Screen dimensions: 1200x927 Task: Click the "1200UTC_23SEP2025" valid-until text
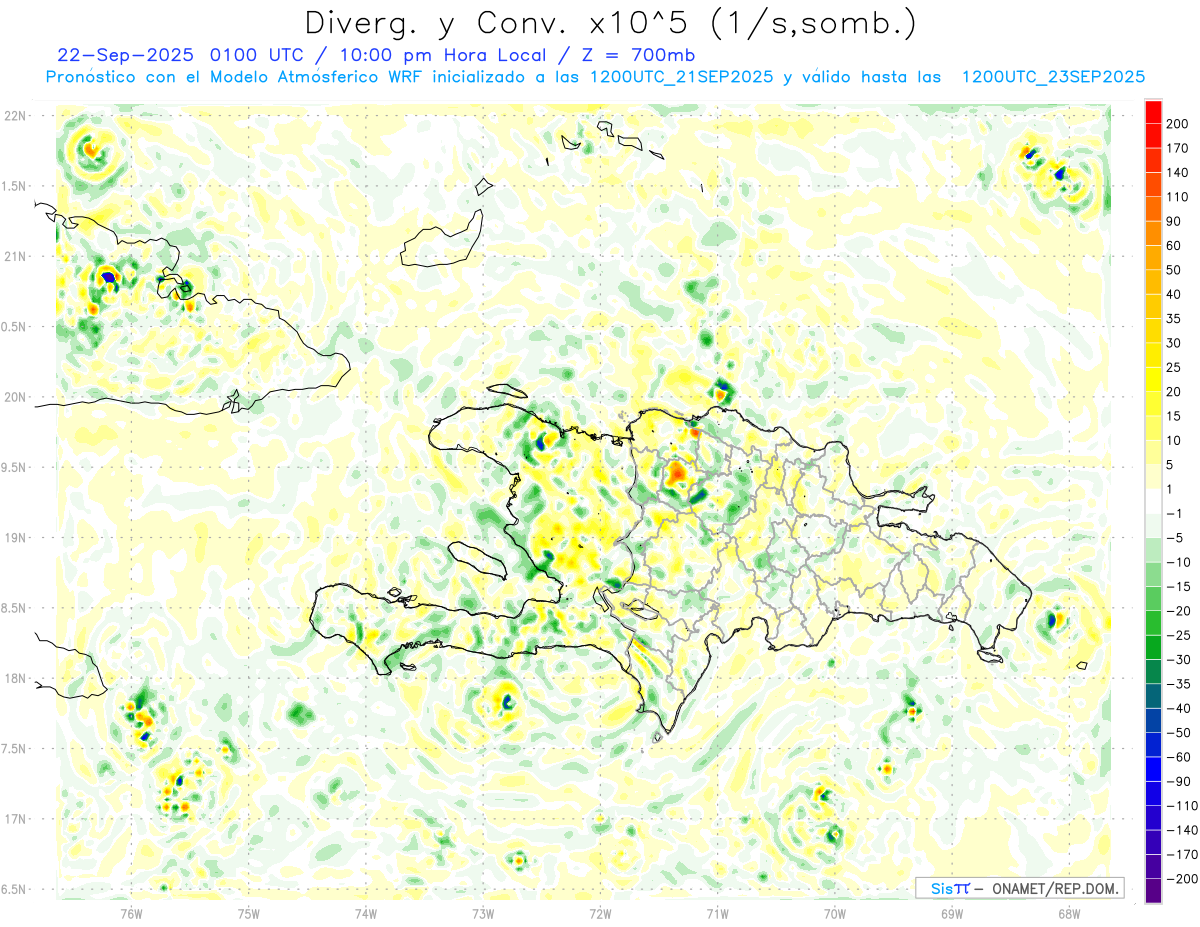1053,77
